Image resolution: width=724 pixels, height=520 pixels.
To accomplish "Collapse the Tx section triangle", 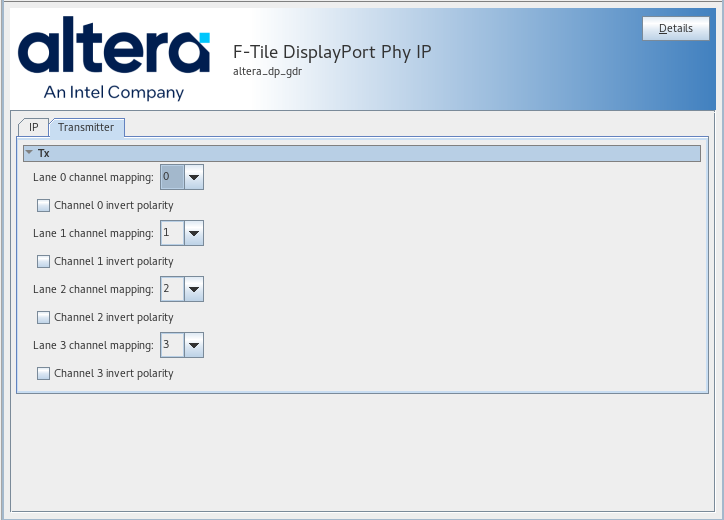I will 30,152.
